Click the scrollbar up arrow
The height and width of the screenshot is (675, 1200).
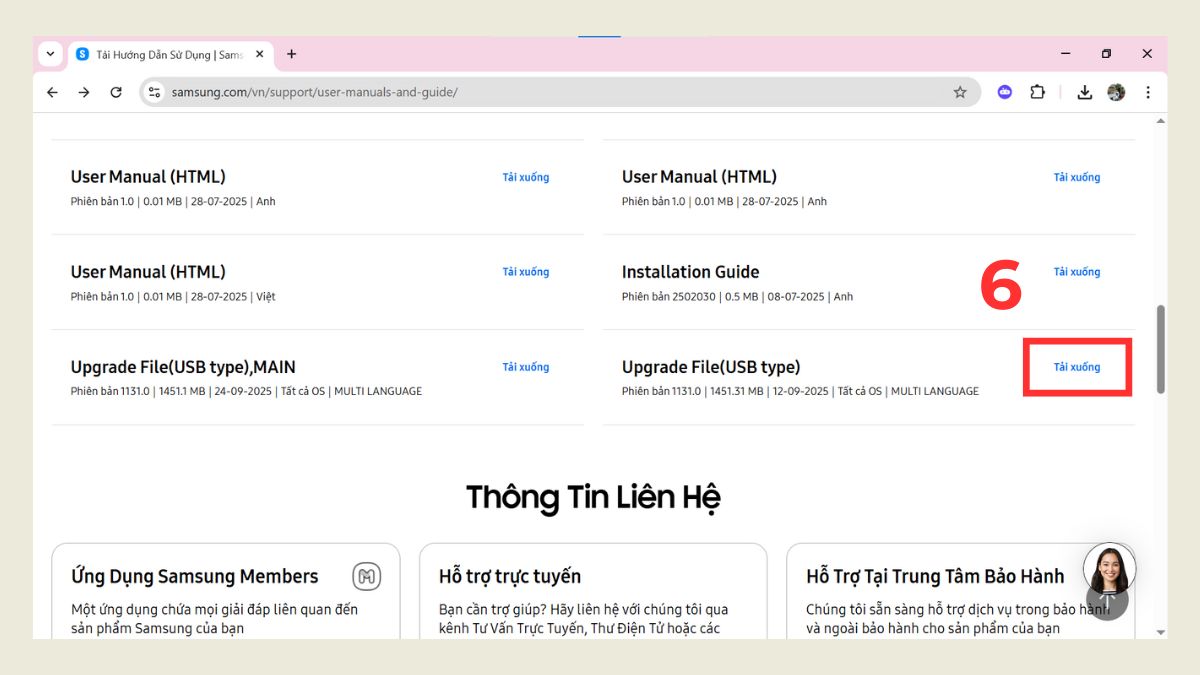tap(1160, 121)
